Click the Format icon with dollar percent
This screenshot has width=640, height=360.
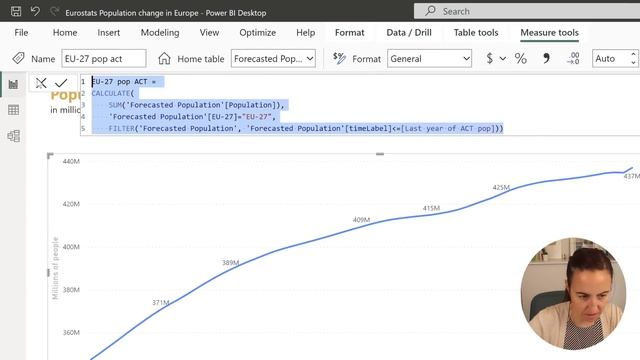339,58
